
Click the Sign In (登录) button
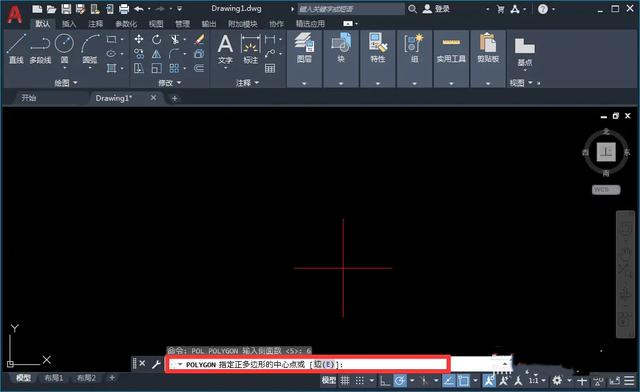[x=437, y=9]
